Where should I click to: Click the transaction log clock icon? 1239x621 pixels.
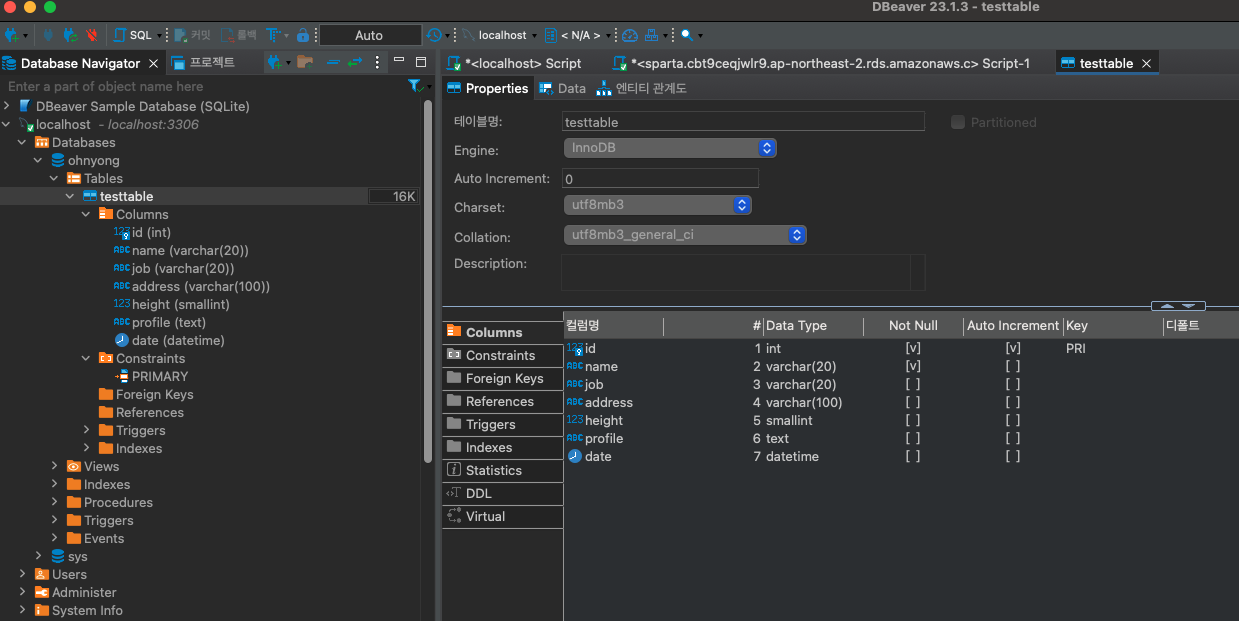click(x=433, y=35)
